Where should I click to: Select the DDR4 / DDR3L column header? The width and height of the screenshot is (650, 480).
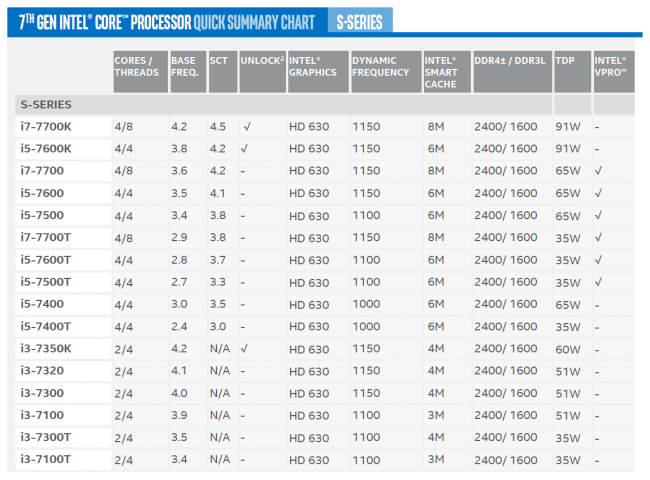[510, 60]
